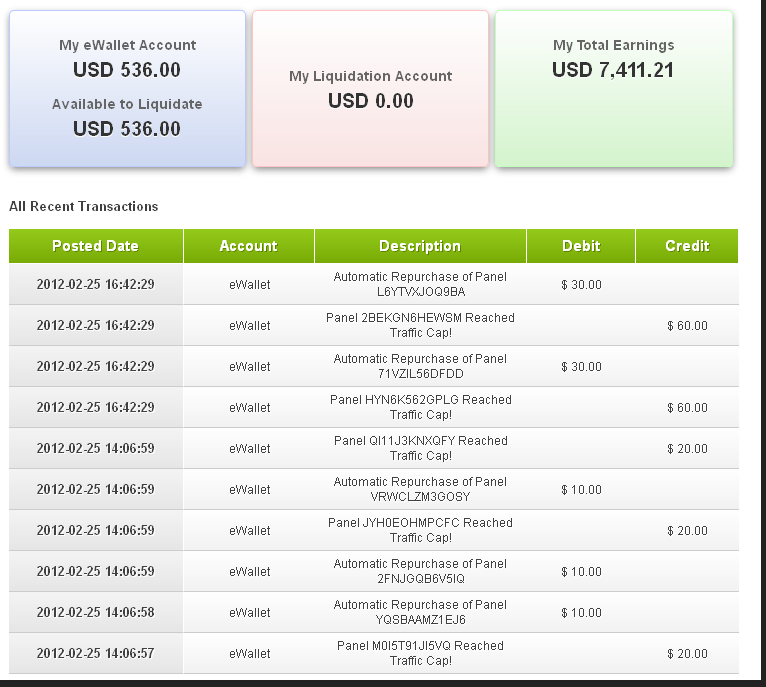
Task: Select repurchase description for panel YQSBAAMZ1EJ6
Action: tap(420, 613)
